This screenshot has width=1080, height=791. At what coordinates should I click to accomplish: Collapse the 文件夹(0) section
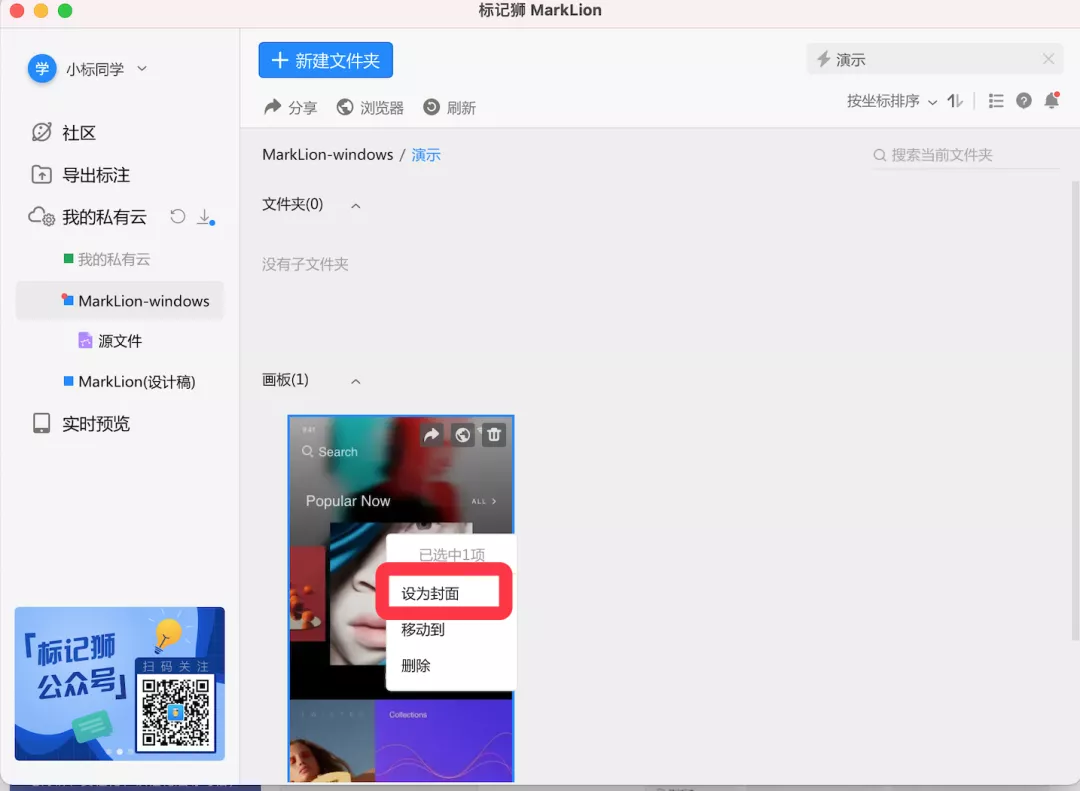click(355, 205)
